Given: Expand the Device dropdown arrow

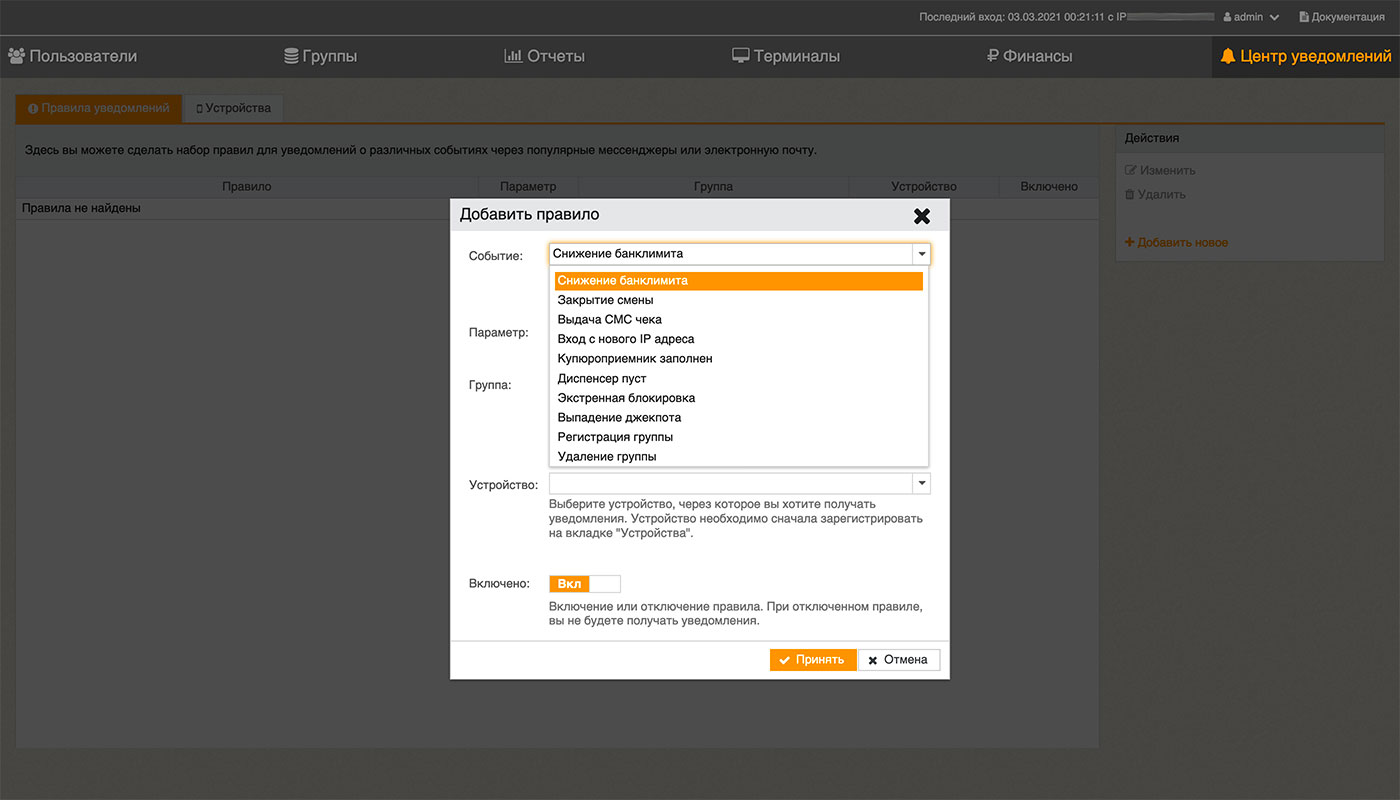Looking at the screenshot, I should [920, 484].
